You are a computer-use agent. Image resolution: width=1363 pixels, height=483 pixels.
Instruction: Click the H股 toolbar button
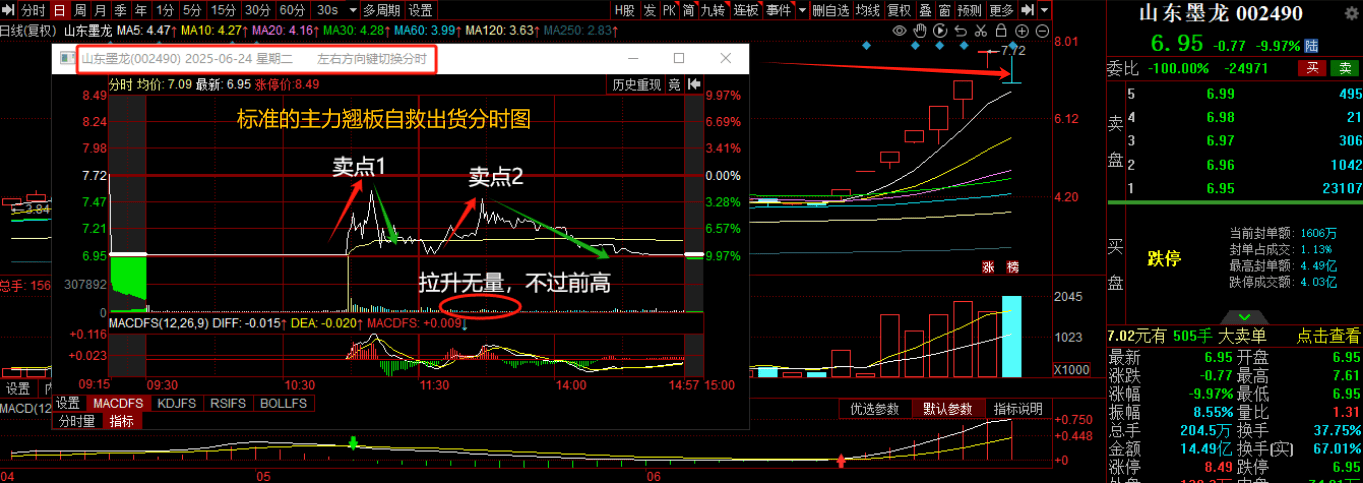point(624,10)
